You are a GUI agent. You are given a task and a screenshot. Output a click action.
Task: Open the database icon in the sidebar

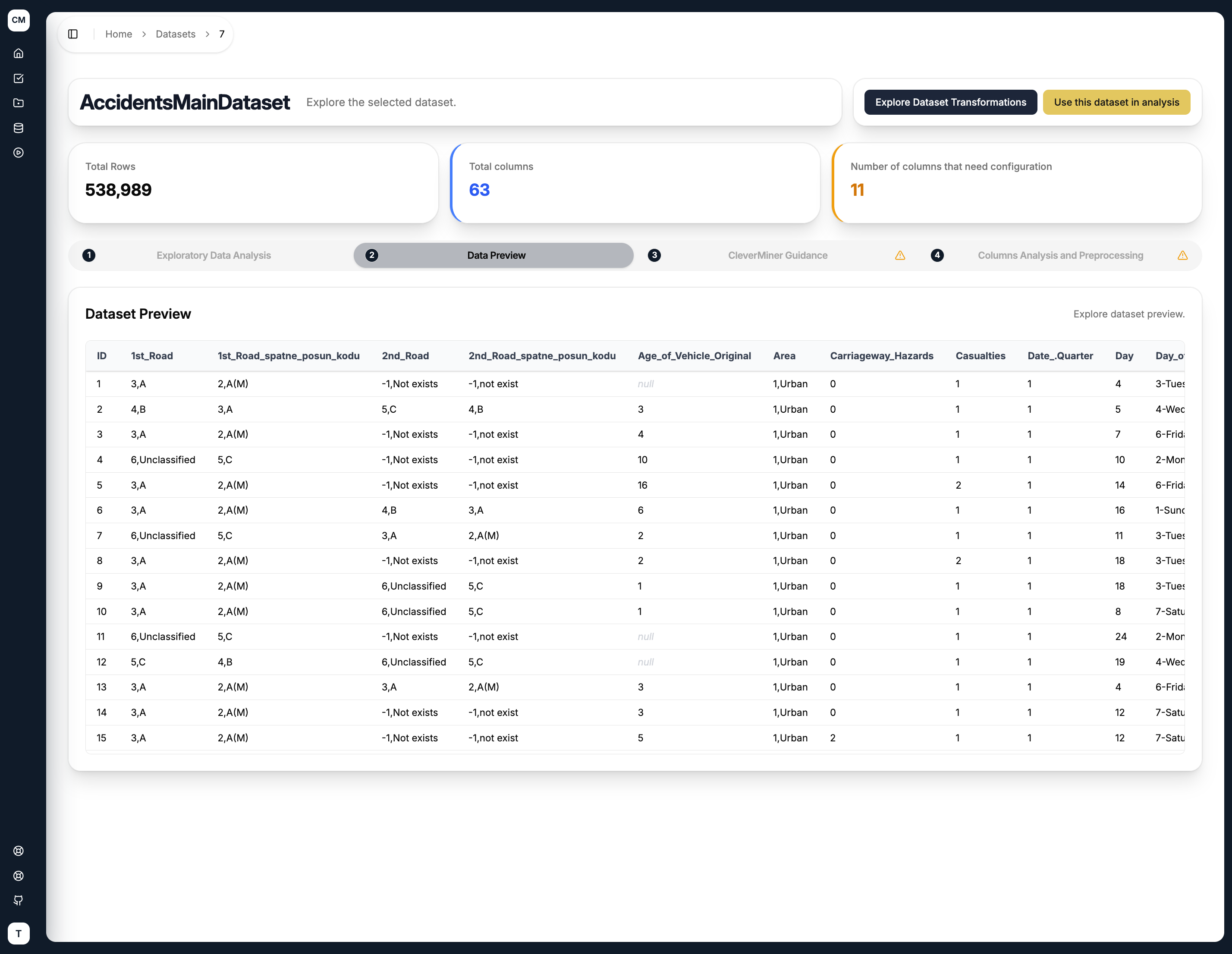19,128
